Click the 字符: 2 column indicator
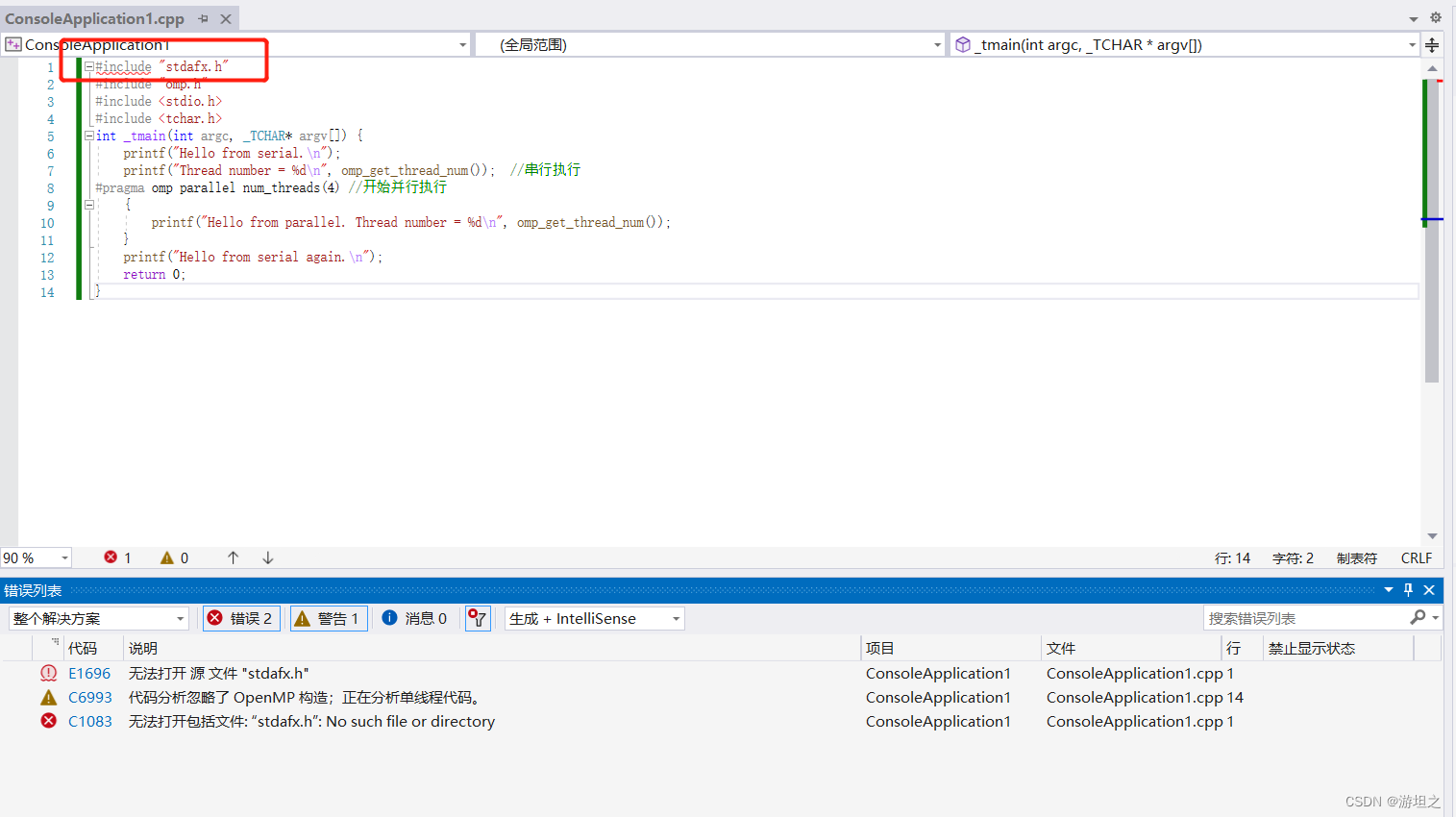 click(1293, 558)
